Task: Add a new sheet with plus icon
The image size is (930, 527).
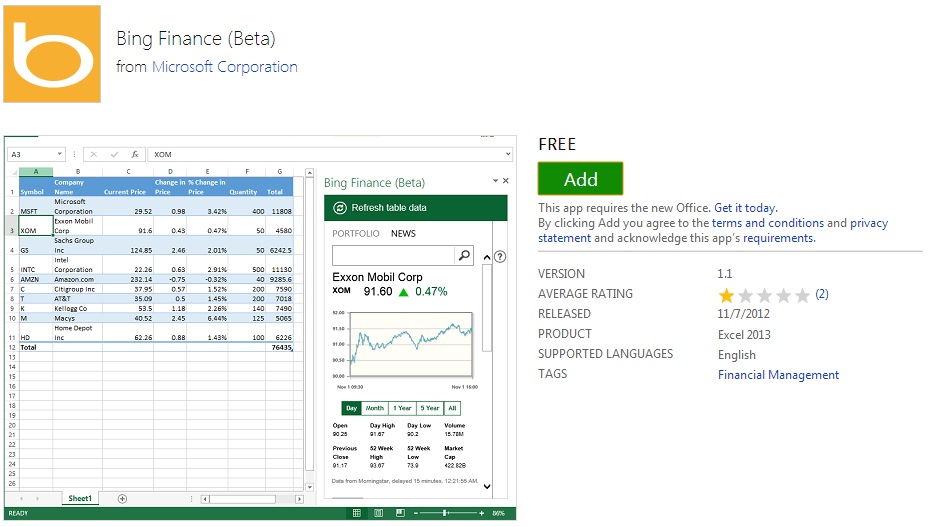Action: click(x=122, y=499)
